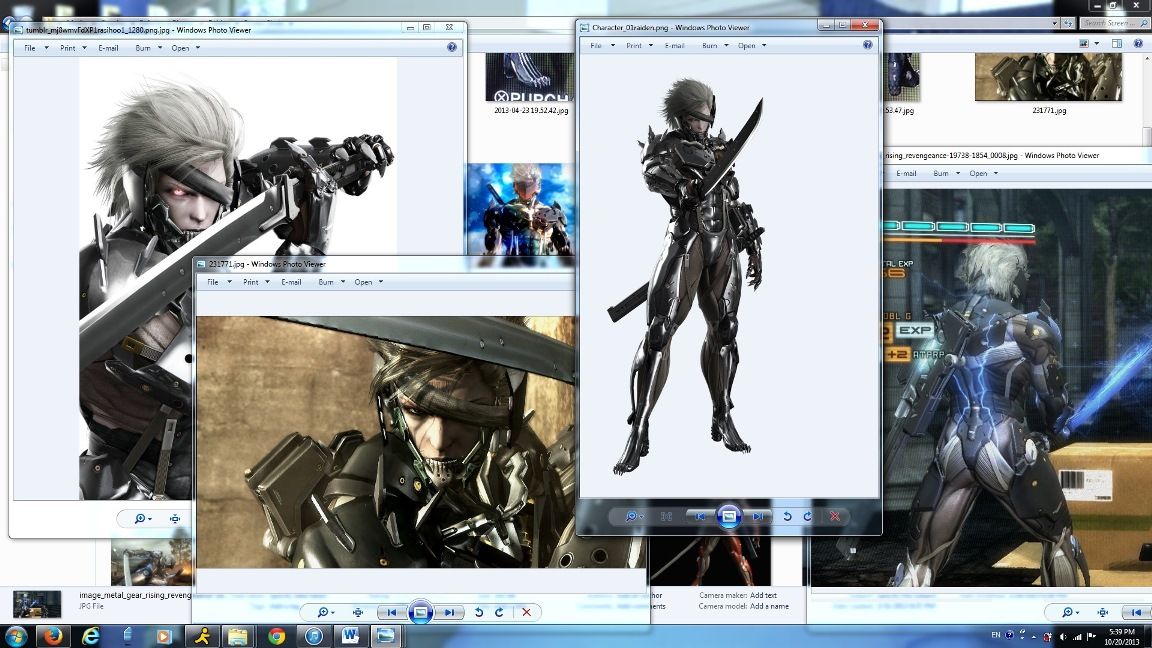Click E-mail in Character_01raiden.png viewer
This screenshot has height=648, width=1152.
click(x=674, y=46)
